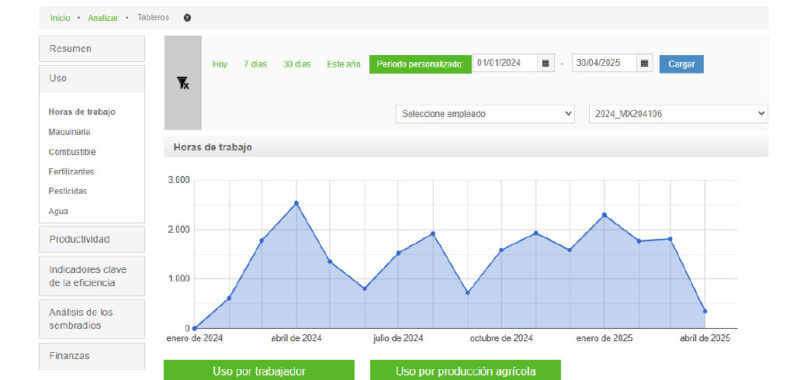Select the 7 días period filter

coord(255,64)
